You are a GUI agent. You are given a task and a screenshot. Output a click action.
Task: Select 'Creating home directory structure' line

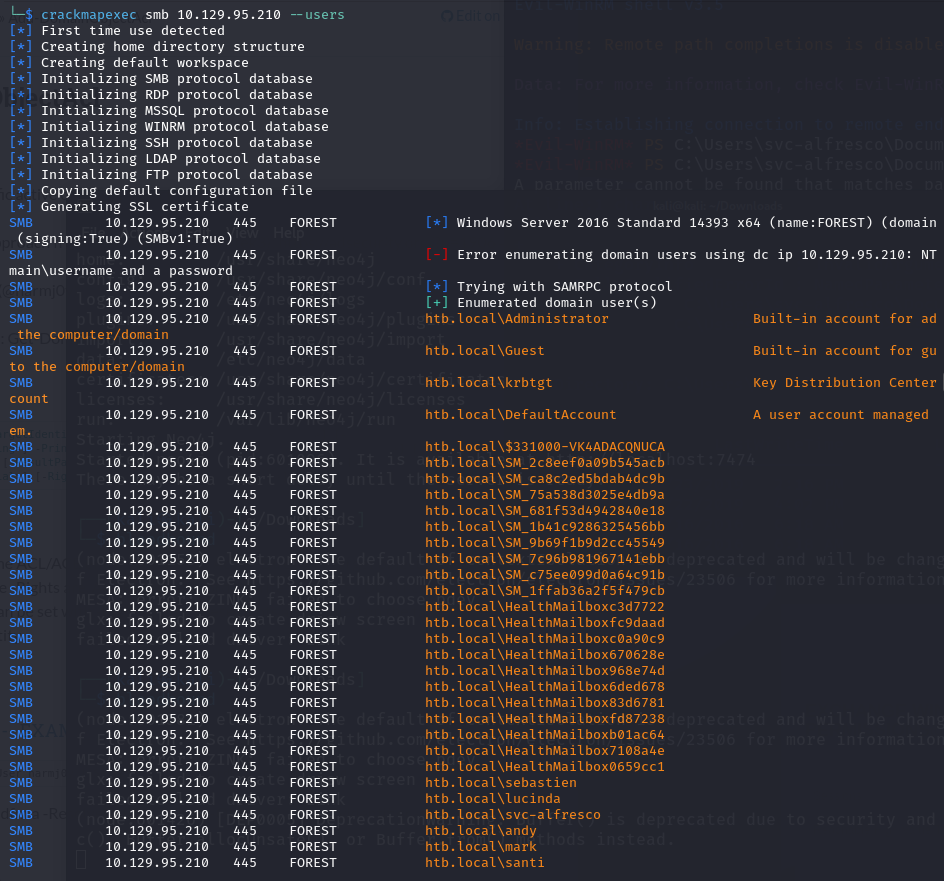coord(172,46)
